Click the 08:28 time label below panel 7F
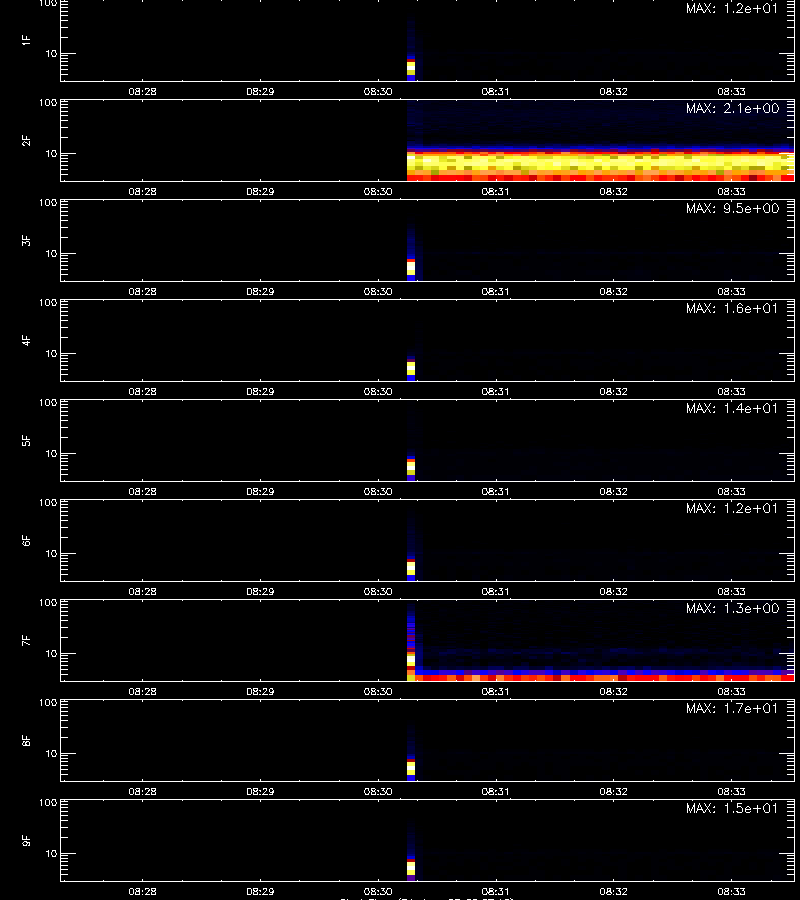Screen dimensions: 800x900 142,691
